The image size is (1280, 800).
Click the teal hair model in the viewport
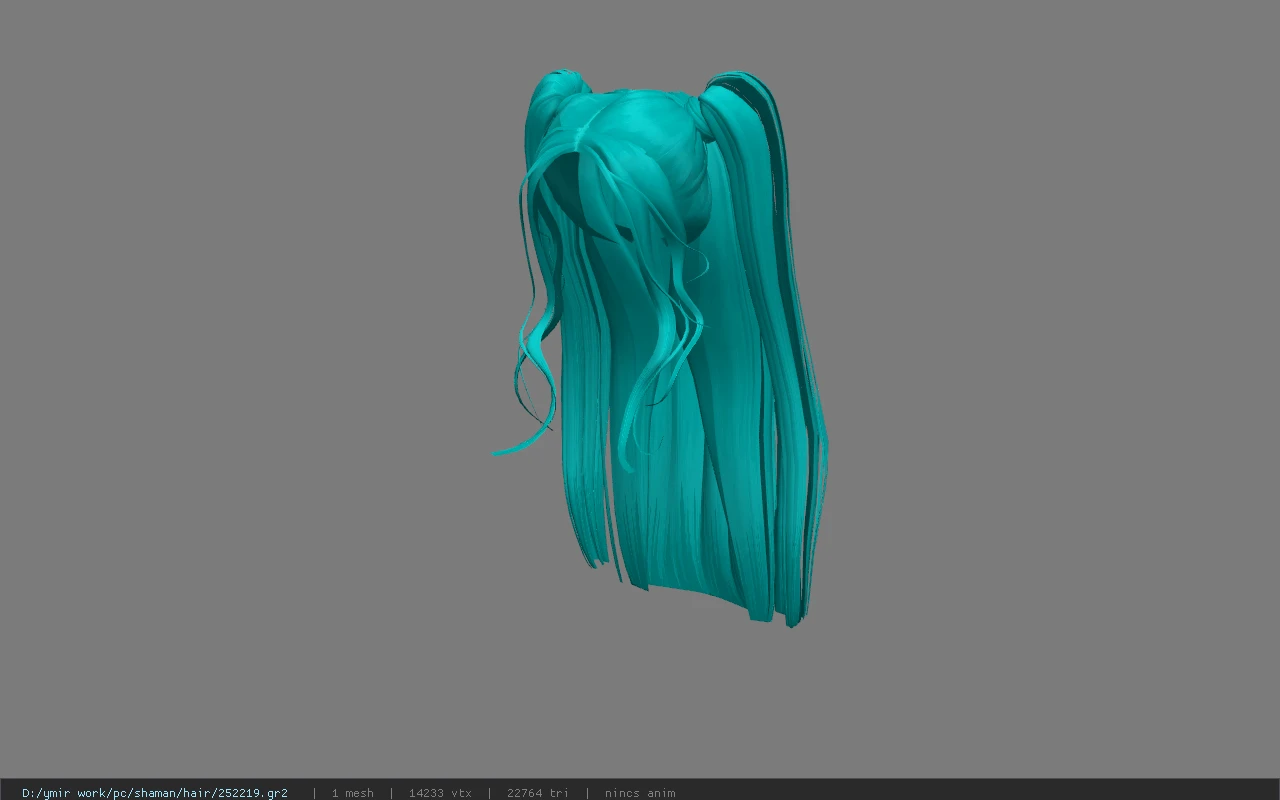660,350
